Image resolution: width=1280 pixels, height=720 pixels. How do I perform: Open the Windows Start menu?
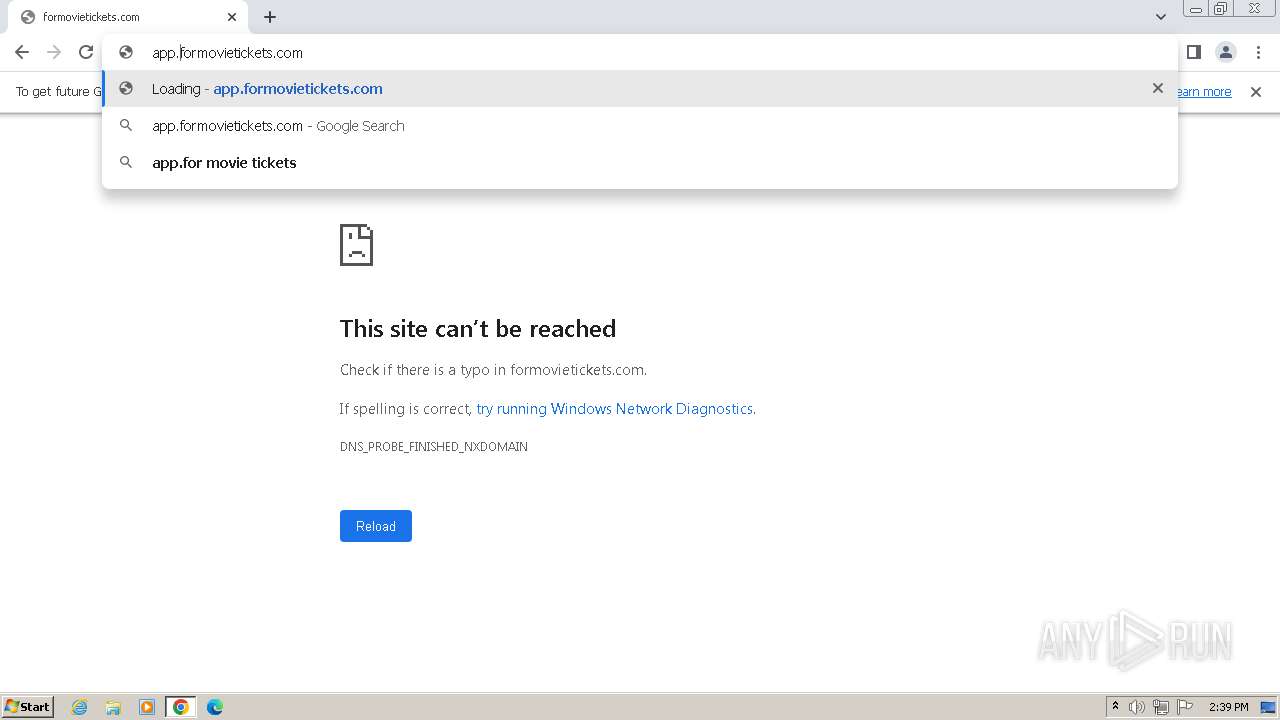tap(28, 706)
